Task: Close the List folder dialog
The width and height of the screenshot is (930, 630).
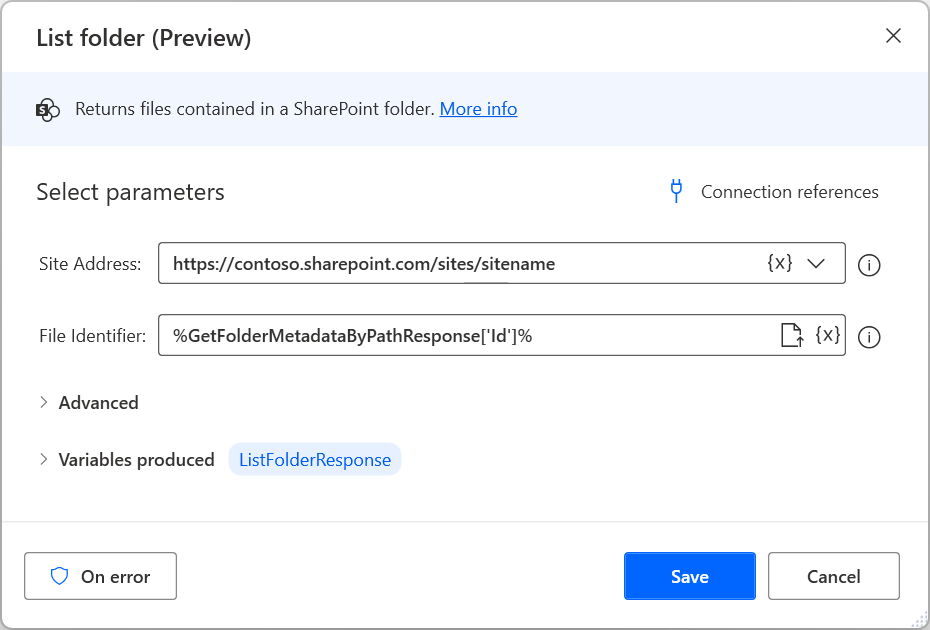Action: [x=893, y=35]
